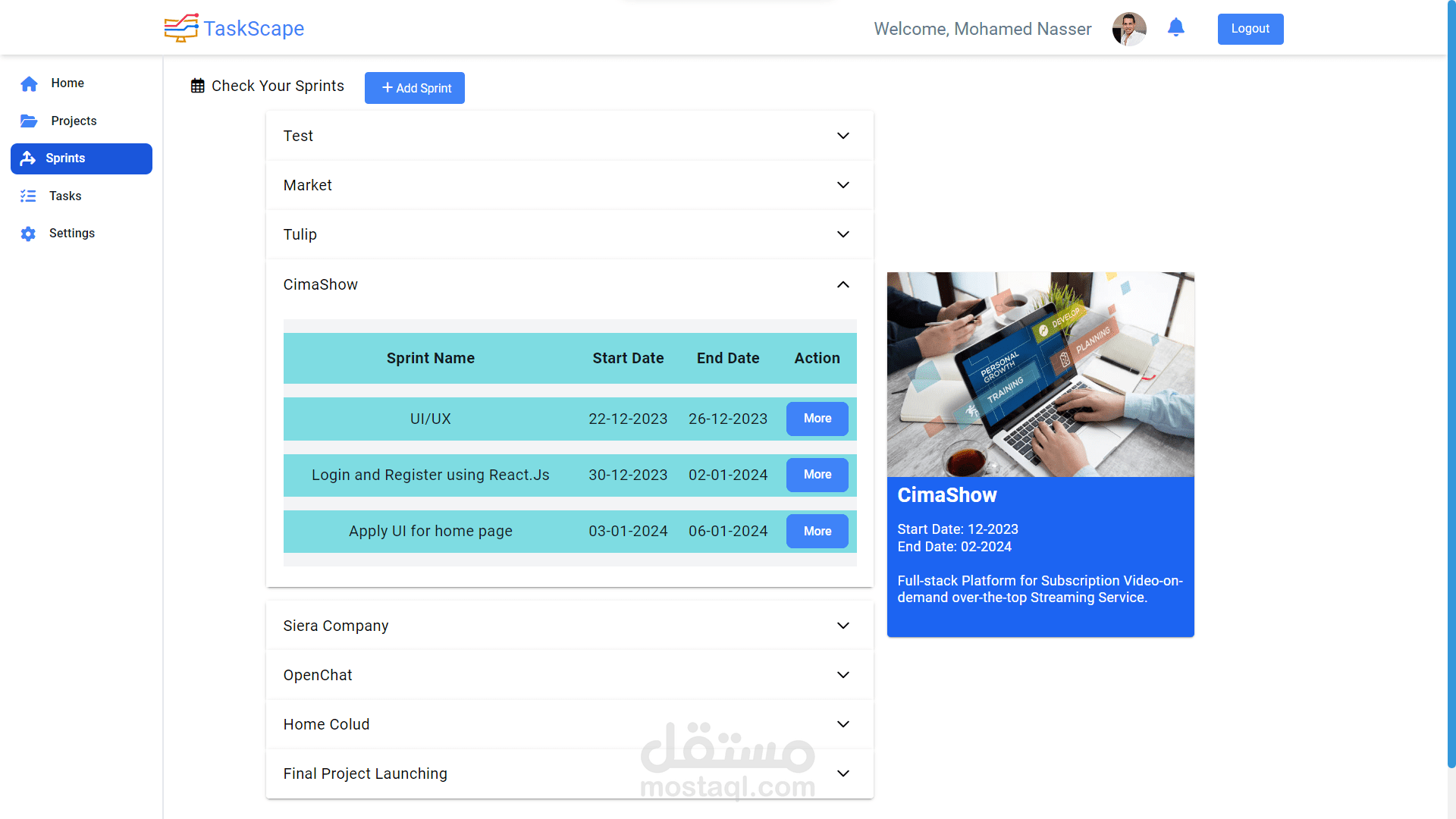Screen dimensions: 1456x819
Task: Open the profile avatar of Mohamed Nasser
Action: click(x=1129, y=29)
